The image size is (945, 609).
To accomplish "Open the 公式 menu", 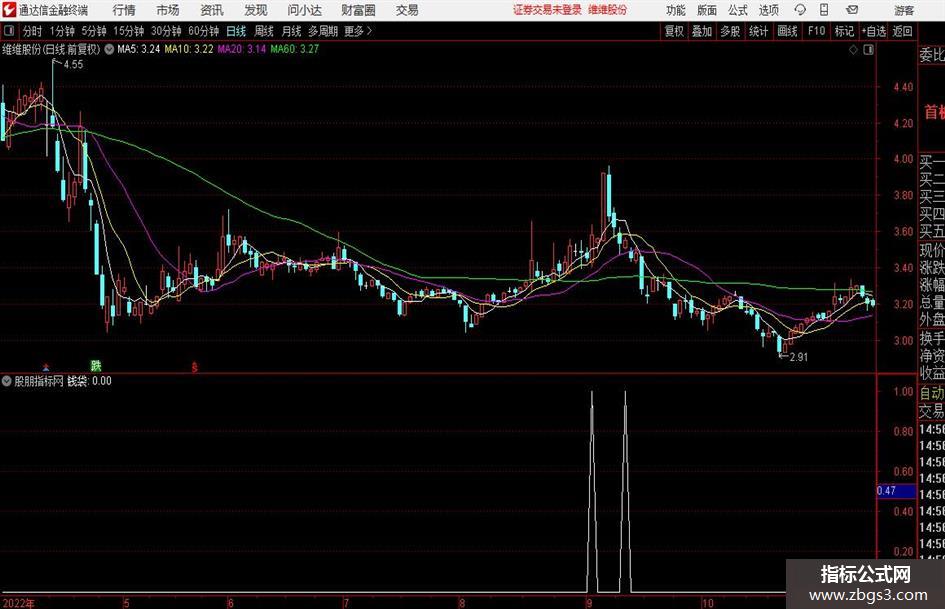I will click(738, 10).
